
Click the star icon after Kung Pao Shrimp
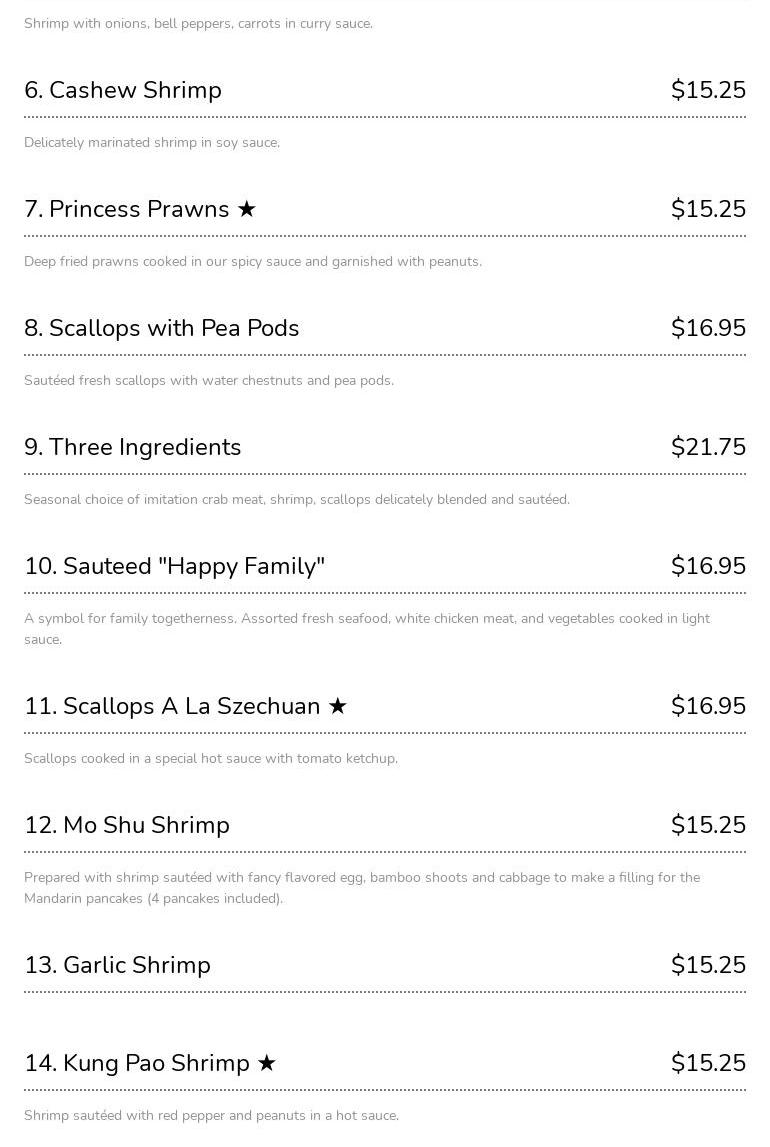266,1063
